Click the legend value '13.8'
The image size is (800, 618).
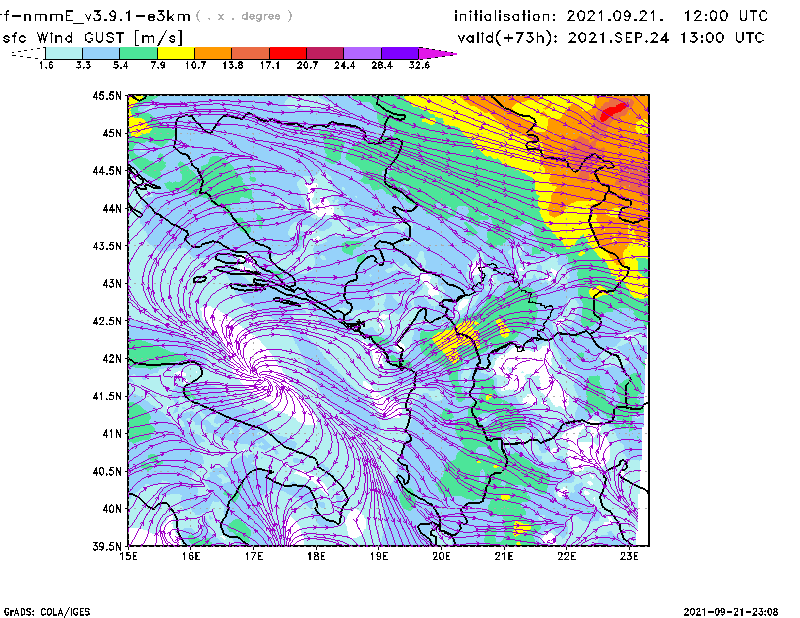[233, 65]
